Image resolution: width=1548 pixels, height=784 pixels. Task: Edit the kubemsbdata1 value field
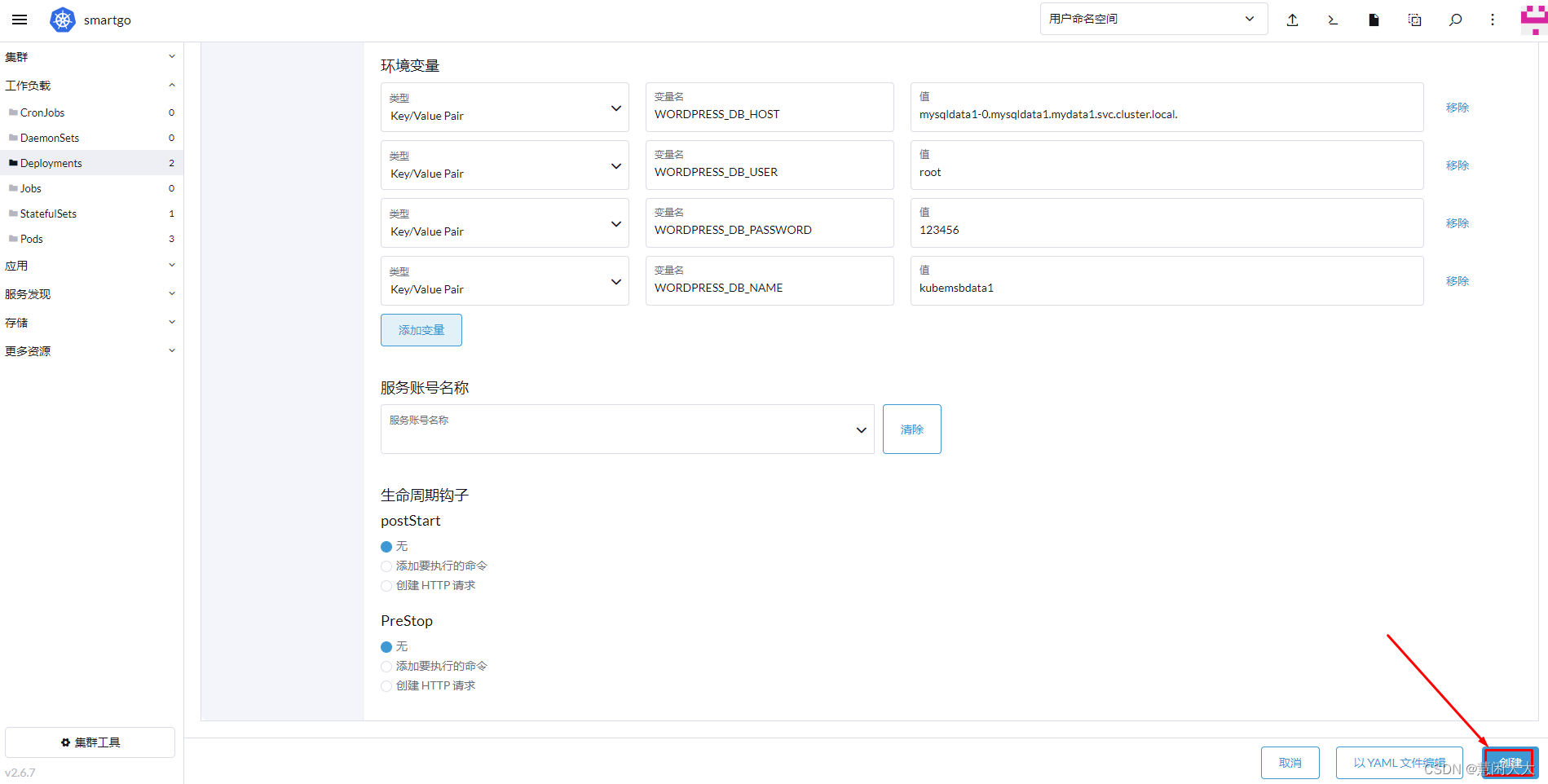[x=1167, y=280]
